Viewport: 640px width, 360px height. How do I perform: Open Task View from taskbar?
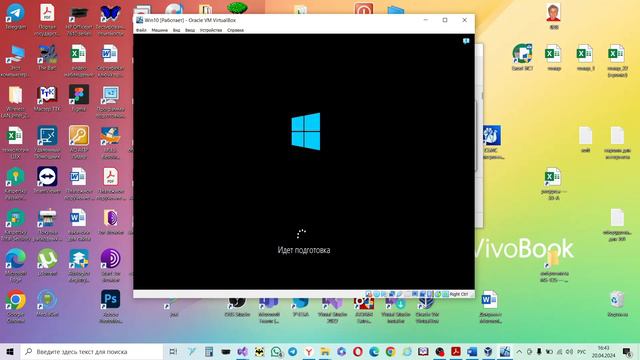173,351
